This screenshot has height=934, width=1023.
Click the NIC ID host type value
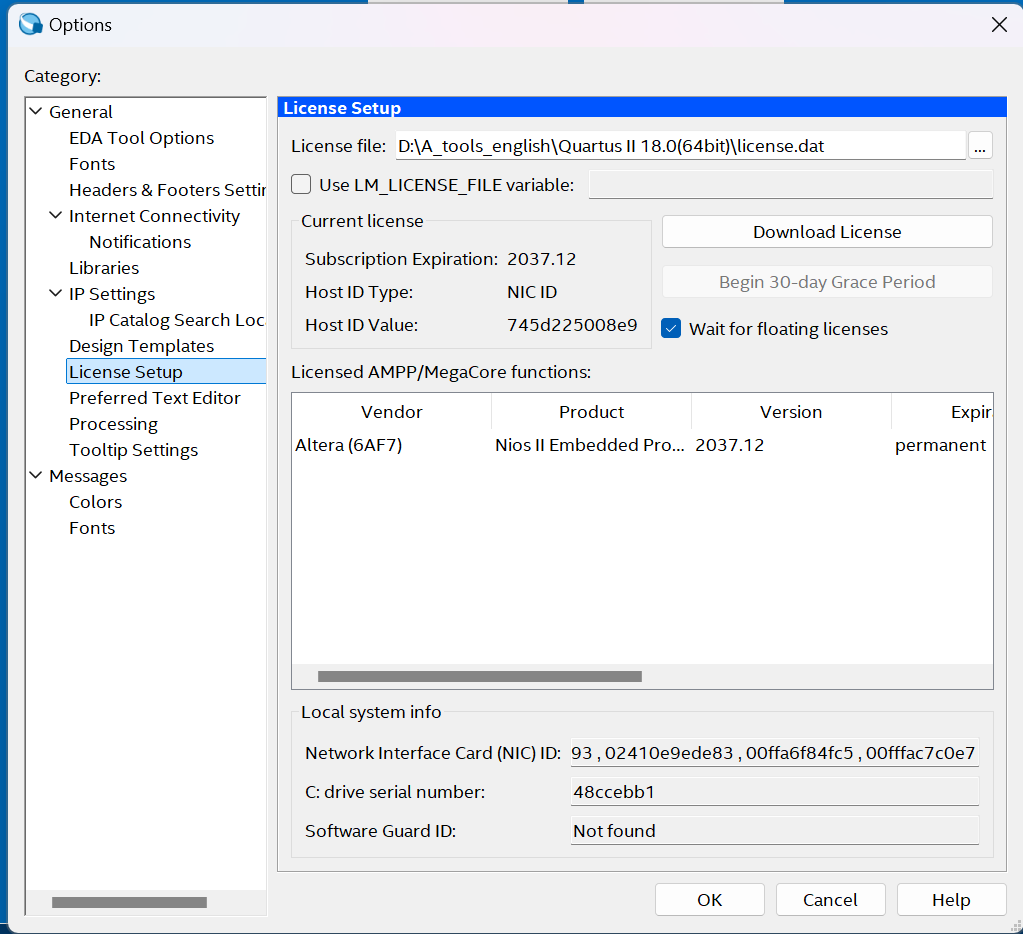click(532, 292)
